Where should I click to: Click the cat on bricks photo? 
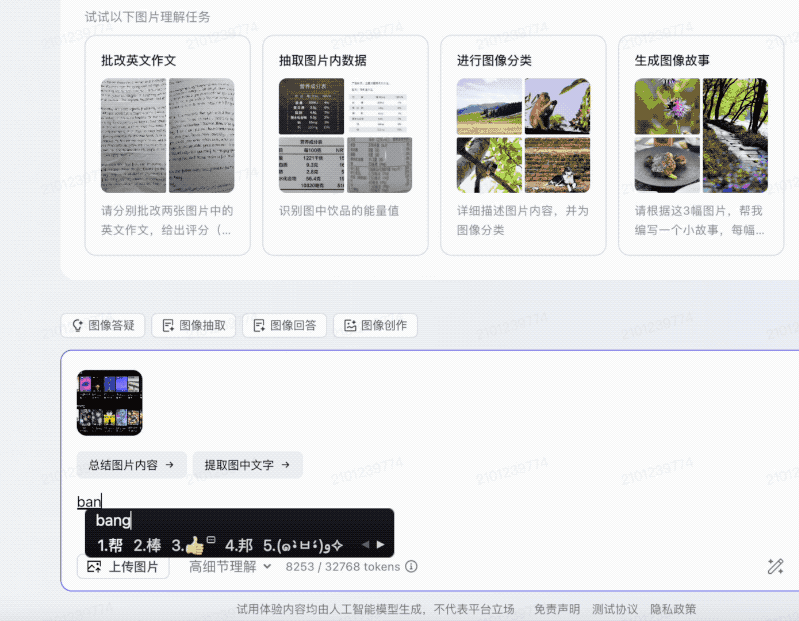[557, 165]
